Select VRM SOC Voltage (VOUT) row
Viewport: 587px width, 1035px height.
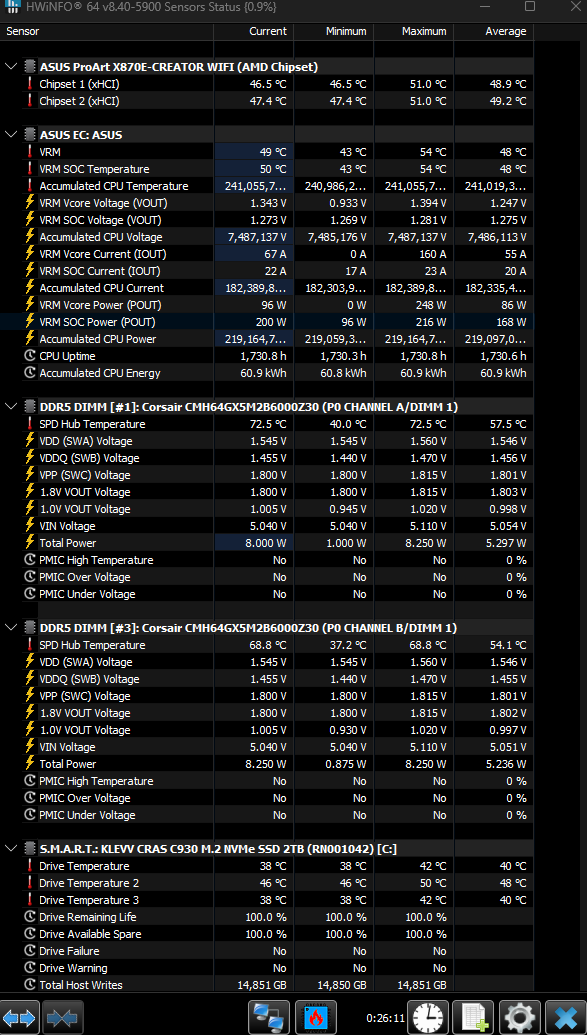[x=267, y=220]
